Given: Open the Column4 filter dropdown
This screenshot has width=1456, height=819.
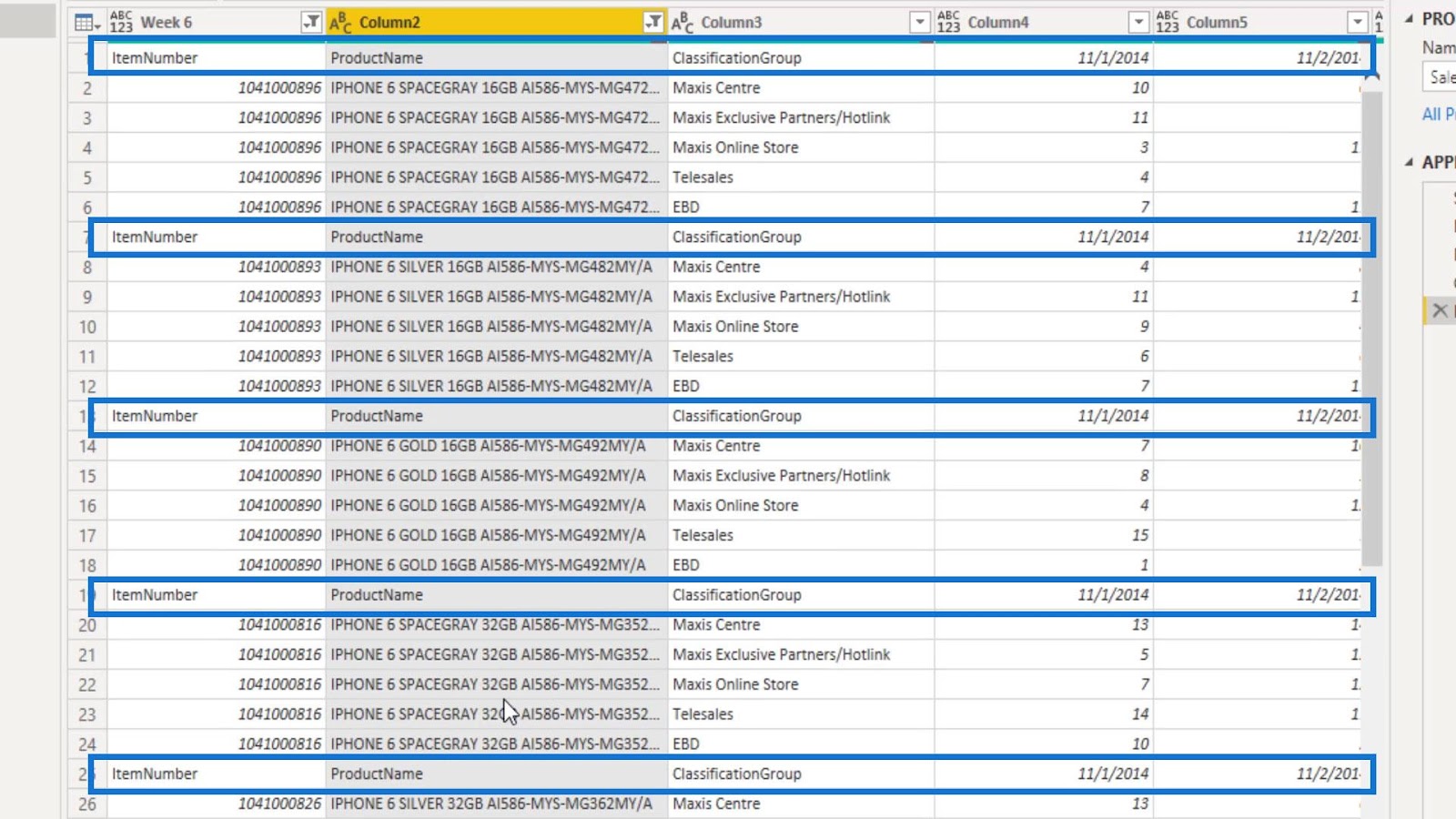Looking at the screenshot, I should coord(1138,23).
